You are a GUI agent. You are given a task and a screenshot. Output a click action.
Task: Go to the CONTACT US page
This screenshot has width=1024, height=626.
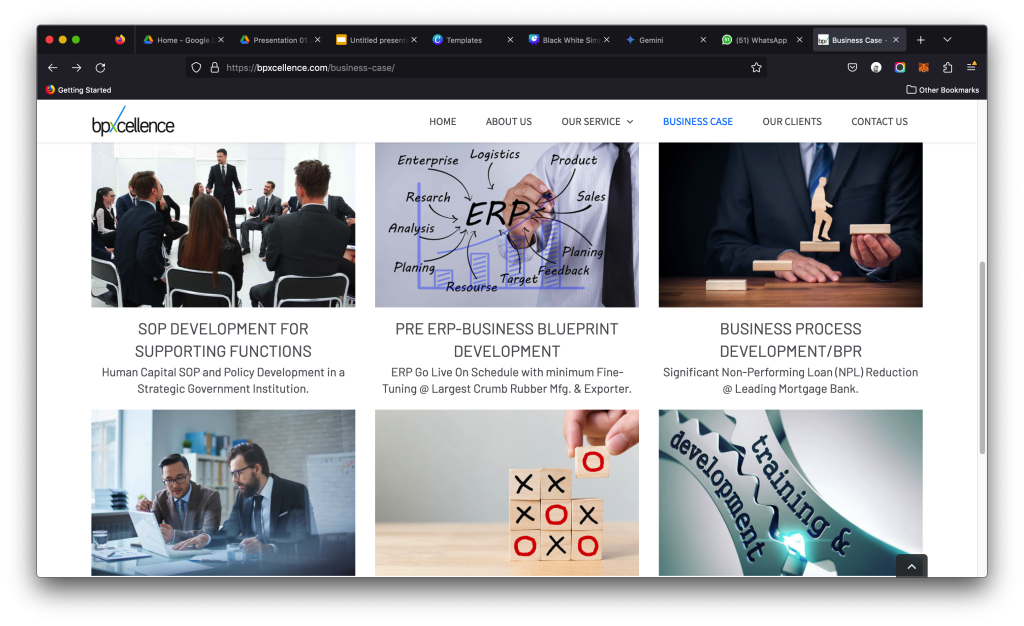(879, 121)
